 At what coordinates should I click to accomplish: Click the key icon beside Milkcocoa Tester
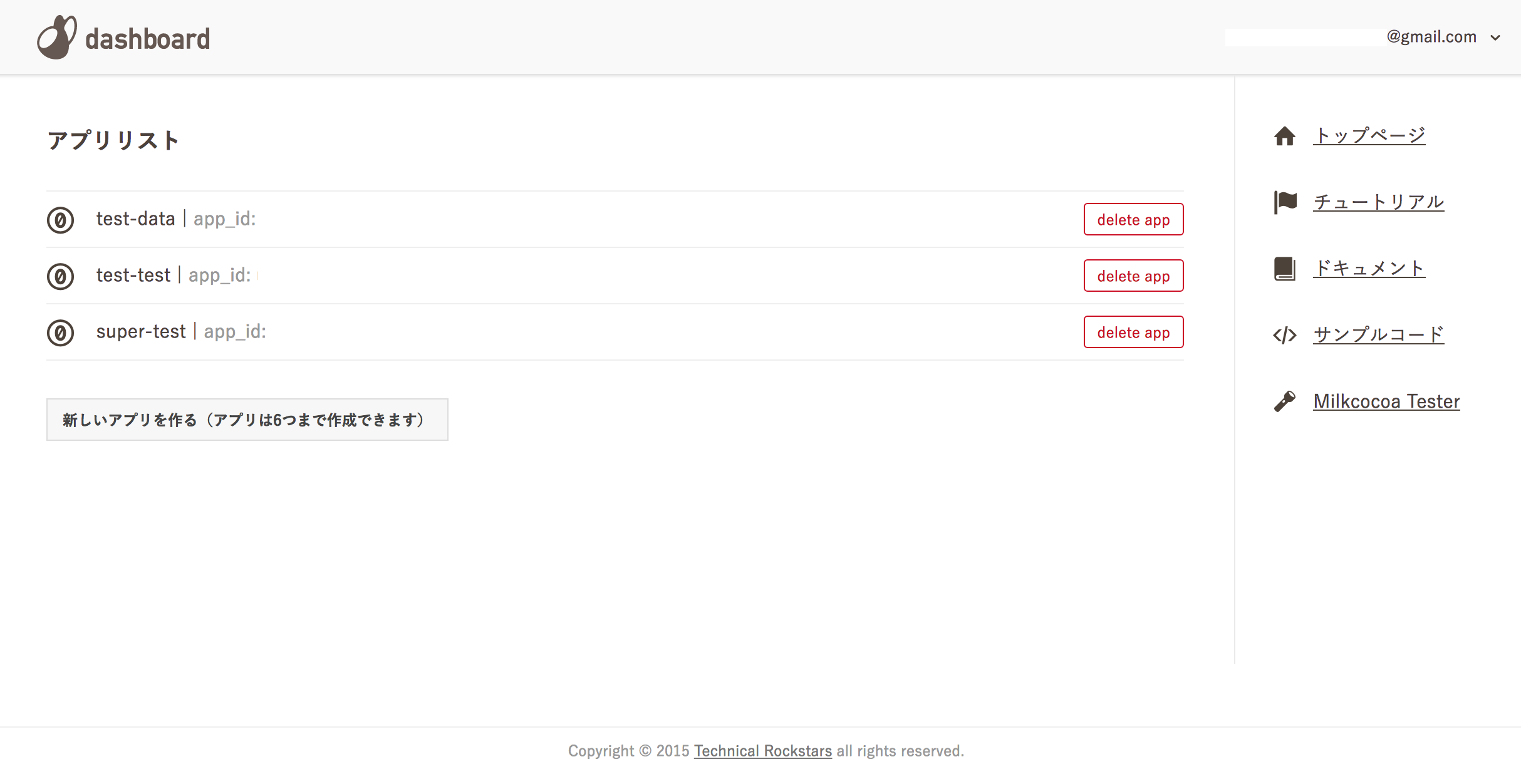[x=1285, y=401]
